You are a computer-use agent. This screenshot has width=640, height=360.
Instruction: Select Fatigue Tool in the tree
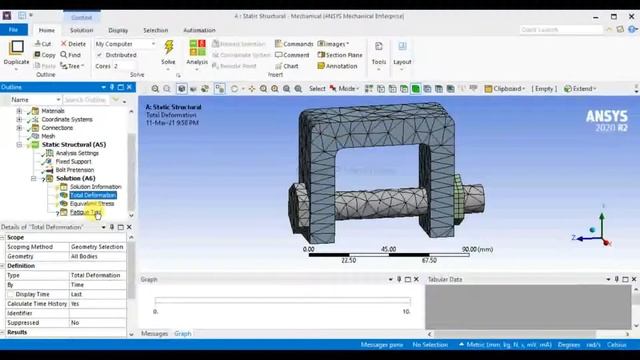86,212
